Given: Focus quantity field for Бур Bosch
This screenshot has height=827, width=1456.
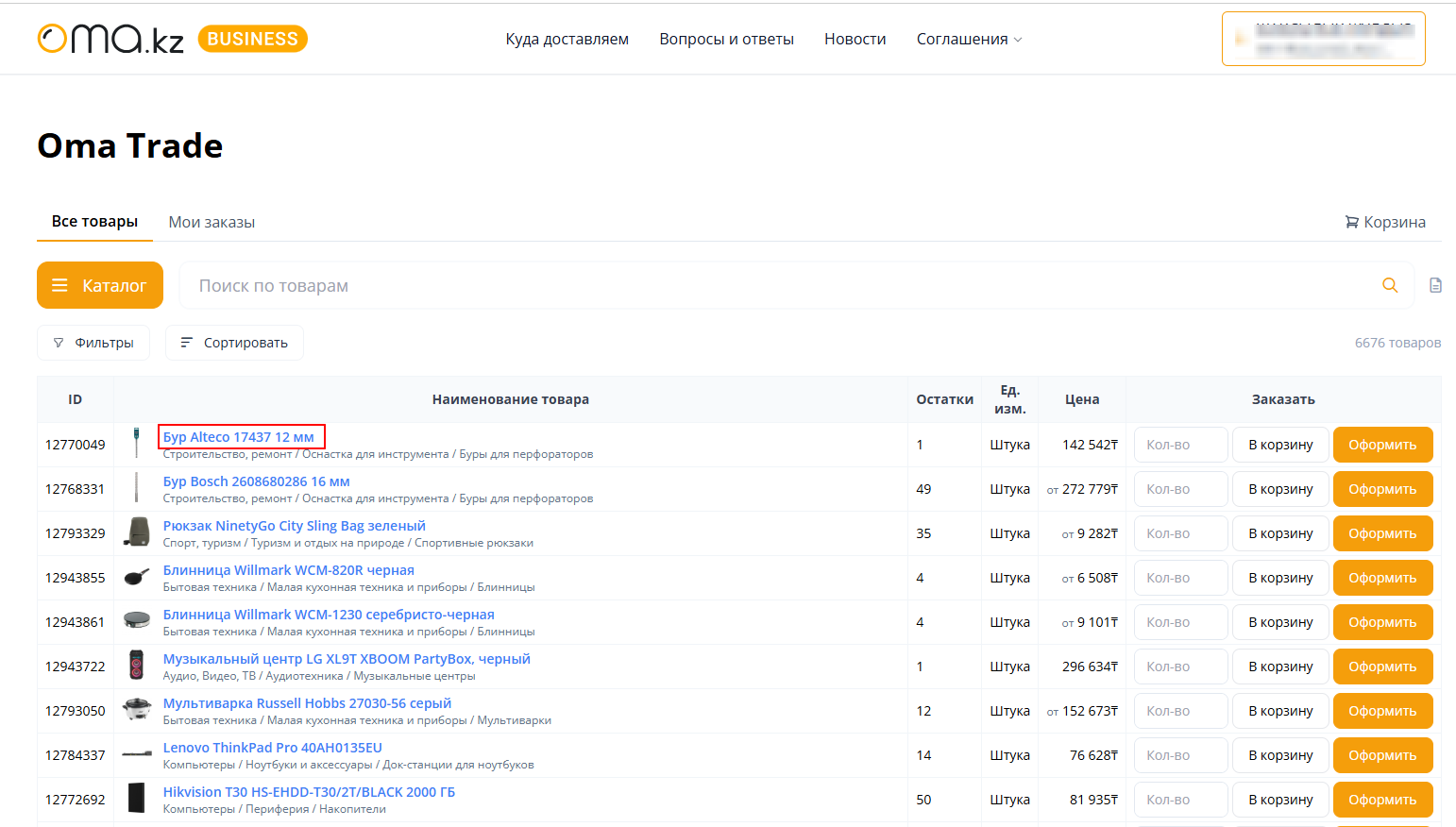Looking at the screenshot, I should click(x=1180, y=489).
